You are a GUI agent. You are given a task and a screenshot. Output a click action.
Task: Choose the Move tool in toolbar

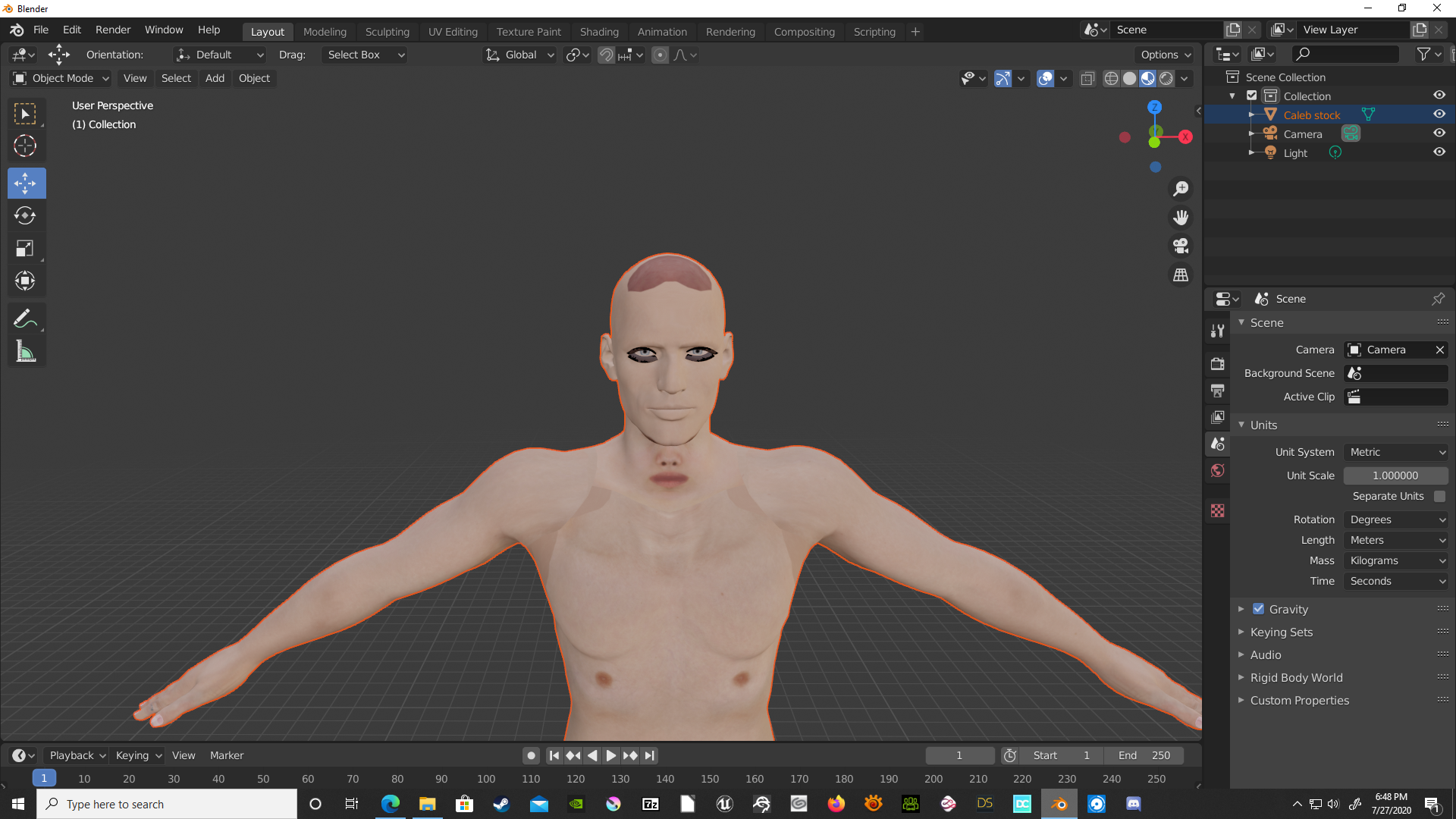(27, 183)
